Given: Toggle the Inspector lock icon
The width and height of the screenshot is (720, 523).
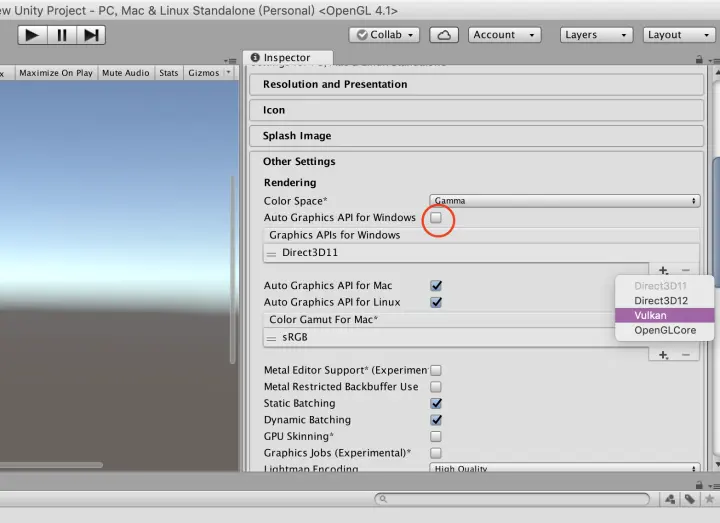Looking at the screenshot, I should 699,60.
